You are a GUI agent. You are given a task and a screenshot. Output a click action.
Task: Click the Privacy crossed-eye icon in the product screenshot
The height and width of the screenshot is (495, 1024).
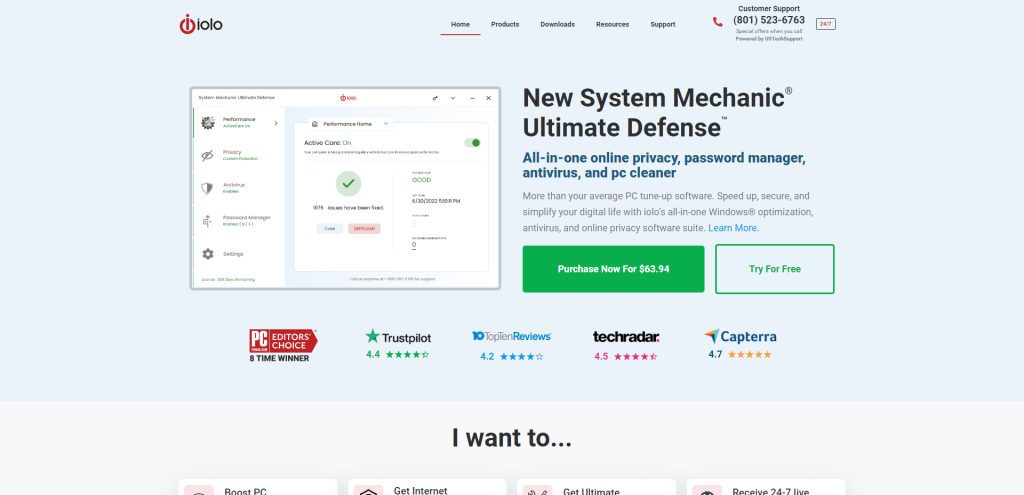pos(208,155)
